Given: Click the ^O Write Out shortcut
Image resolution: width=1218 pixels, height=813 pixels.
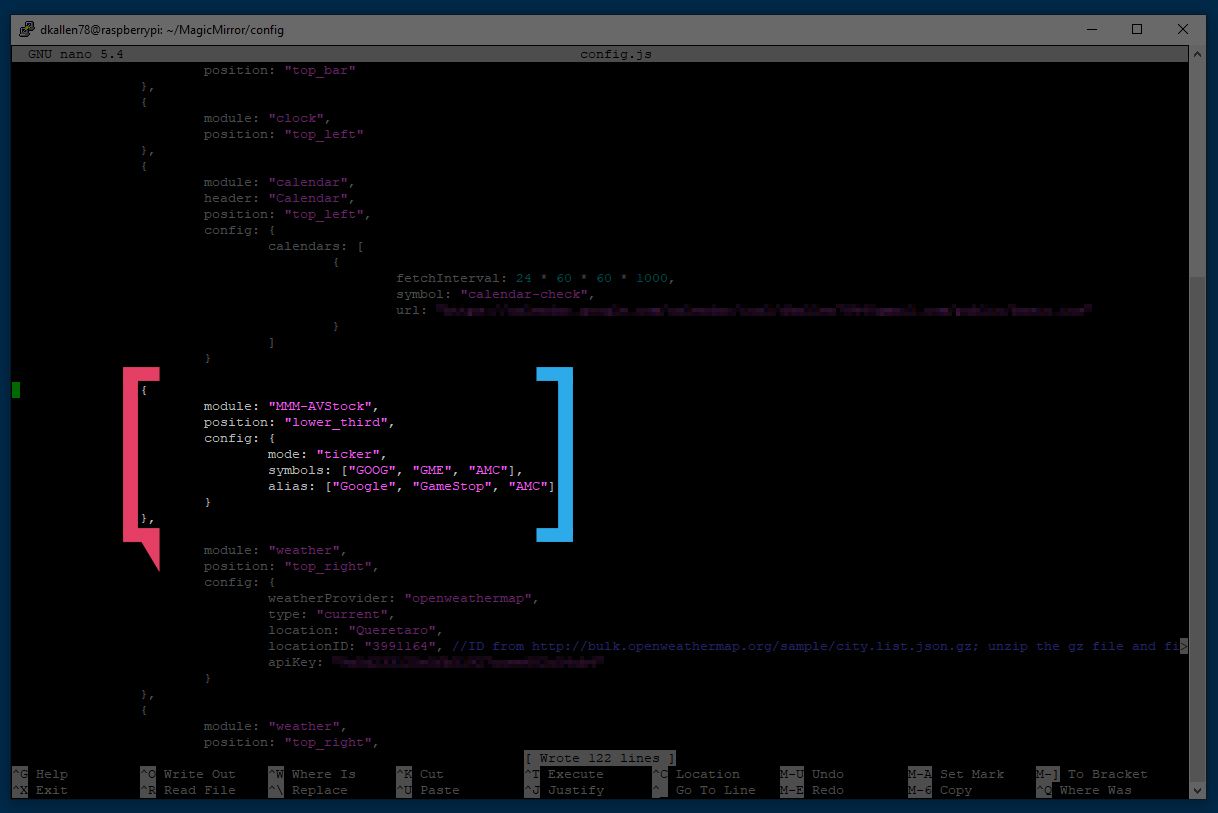Looking at the screenshot, I should point(188,774).
